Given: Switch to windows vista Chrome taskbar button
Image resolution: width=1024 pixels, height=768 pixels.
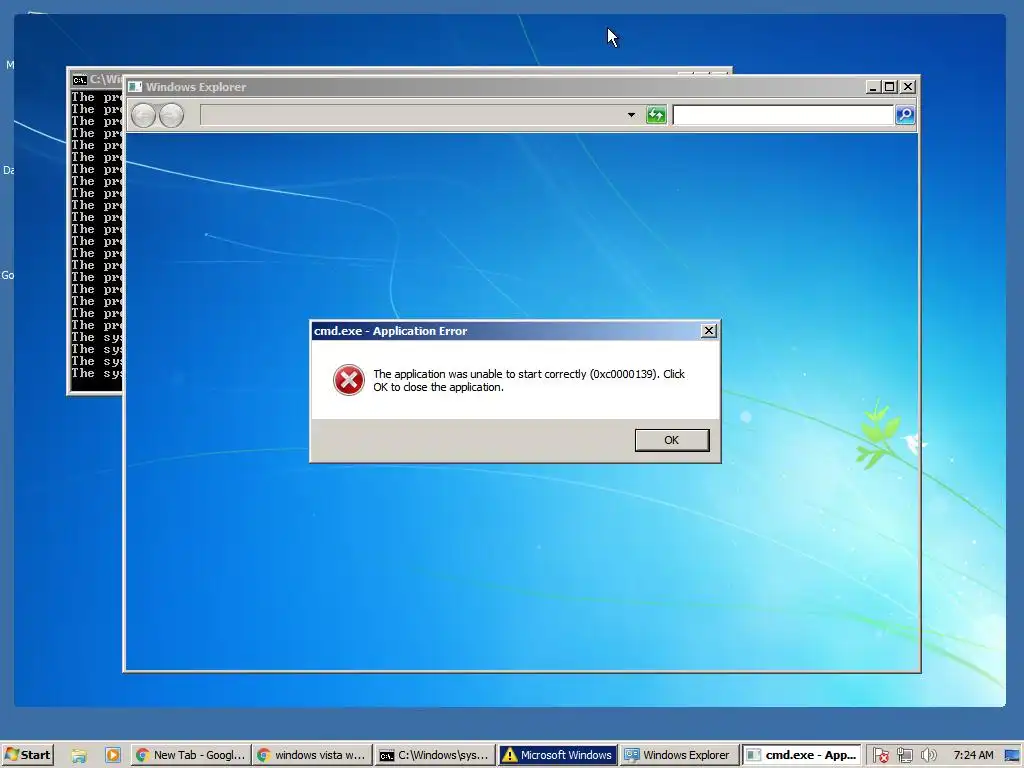Looking at the screenshot, I should 312,755.
